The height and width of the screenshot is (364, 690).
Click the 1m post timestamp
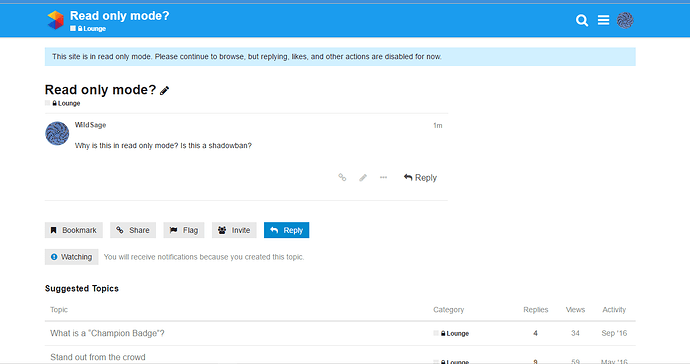437,125
